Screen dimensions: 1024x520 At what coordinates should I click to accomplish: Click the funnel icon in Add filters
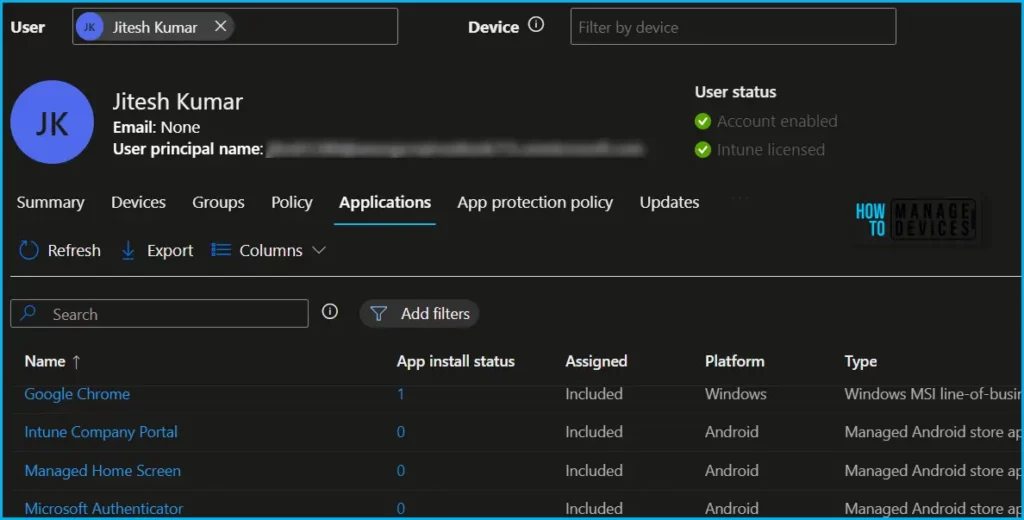click(378, 314)
